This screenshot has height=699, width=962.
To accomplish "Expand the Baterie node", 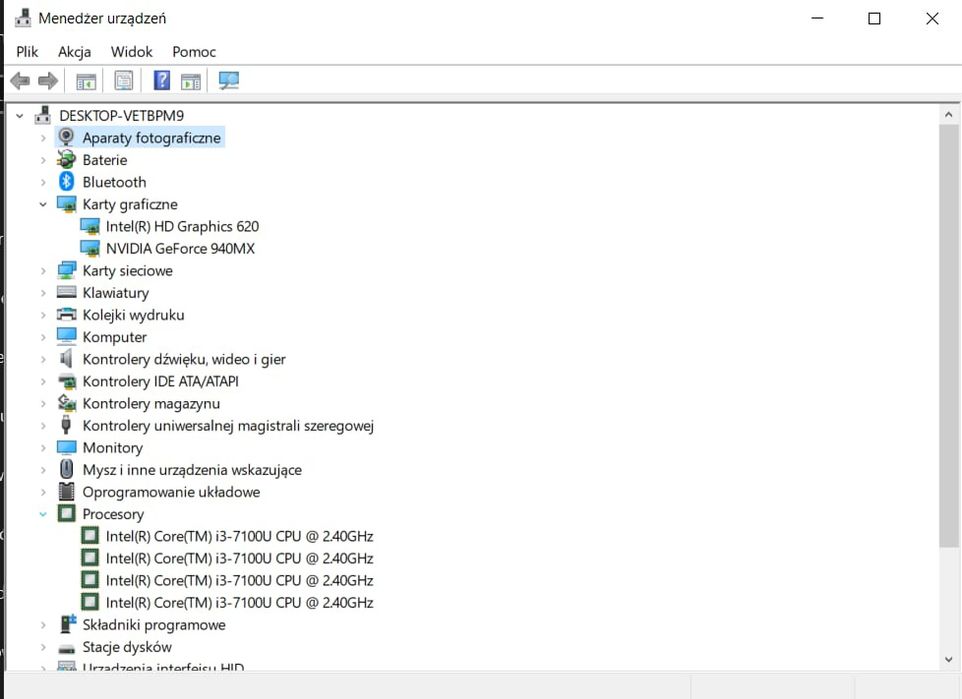I will [43, 160].
